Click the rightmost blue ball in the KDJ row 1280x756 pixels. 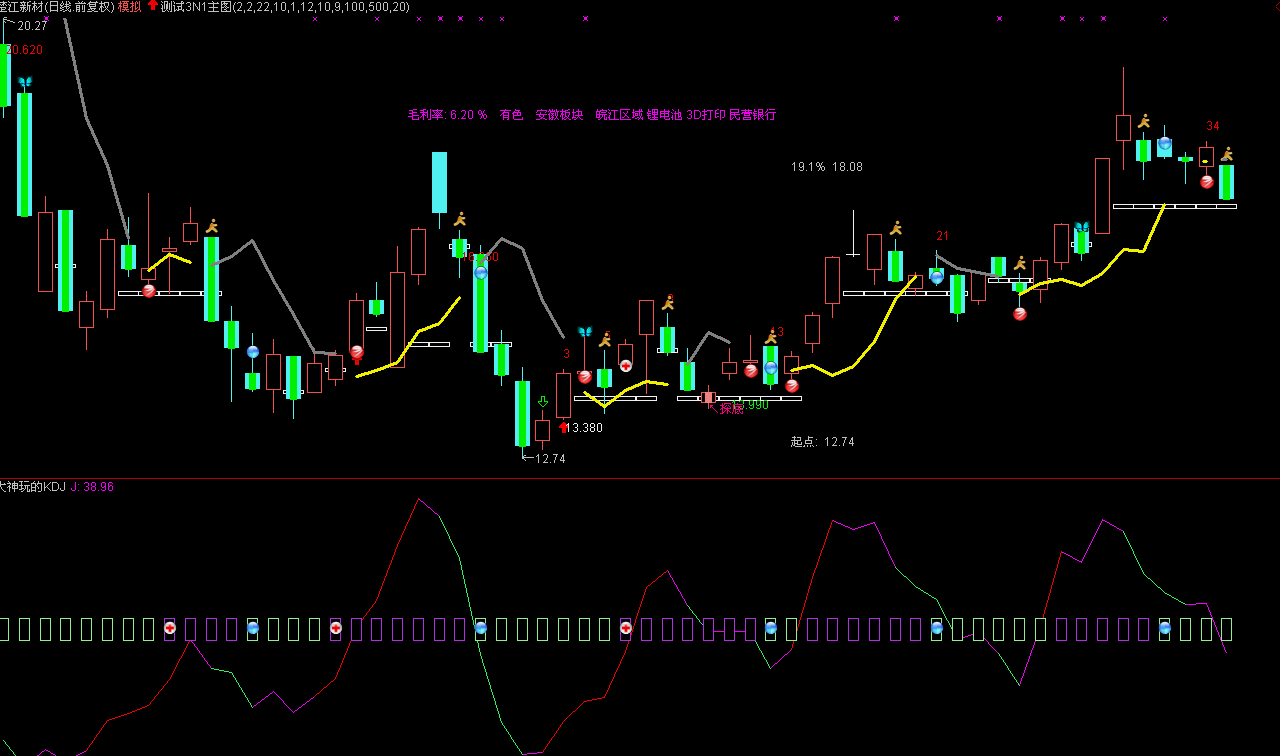[x=1165, y=628]
